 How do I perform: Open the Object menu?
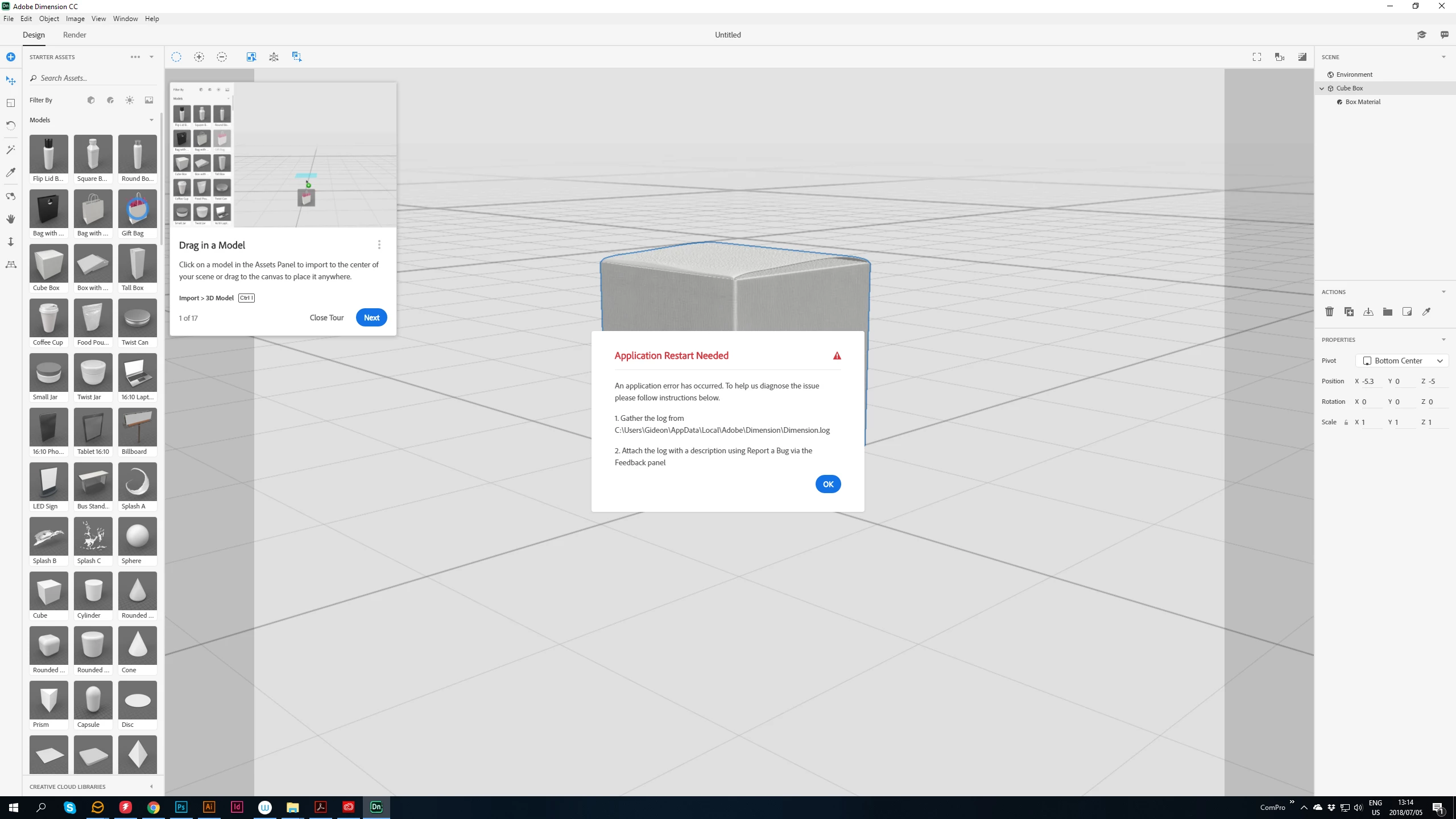point(49,19)
